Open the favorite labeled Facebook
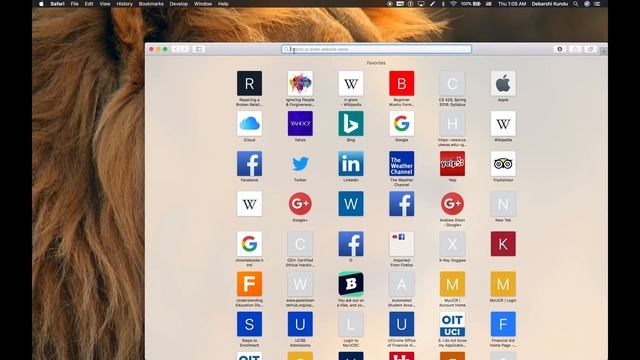The height and width of the screenshot is (360, 640). coord(249,164)
